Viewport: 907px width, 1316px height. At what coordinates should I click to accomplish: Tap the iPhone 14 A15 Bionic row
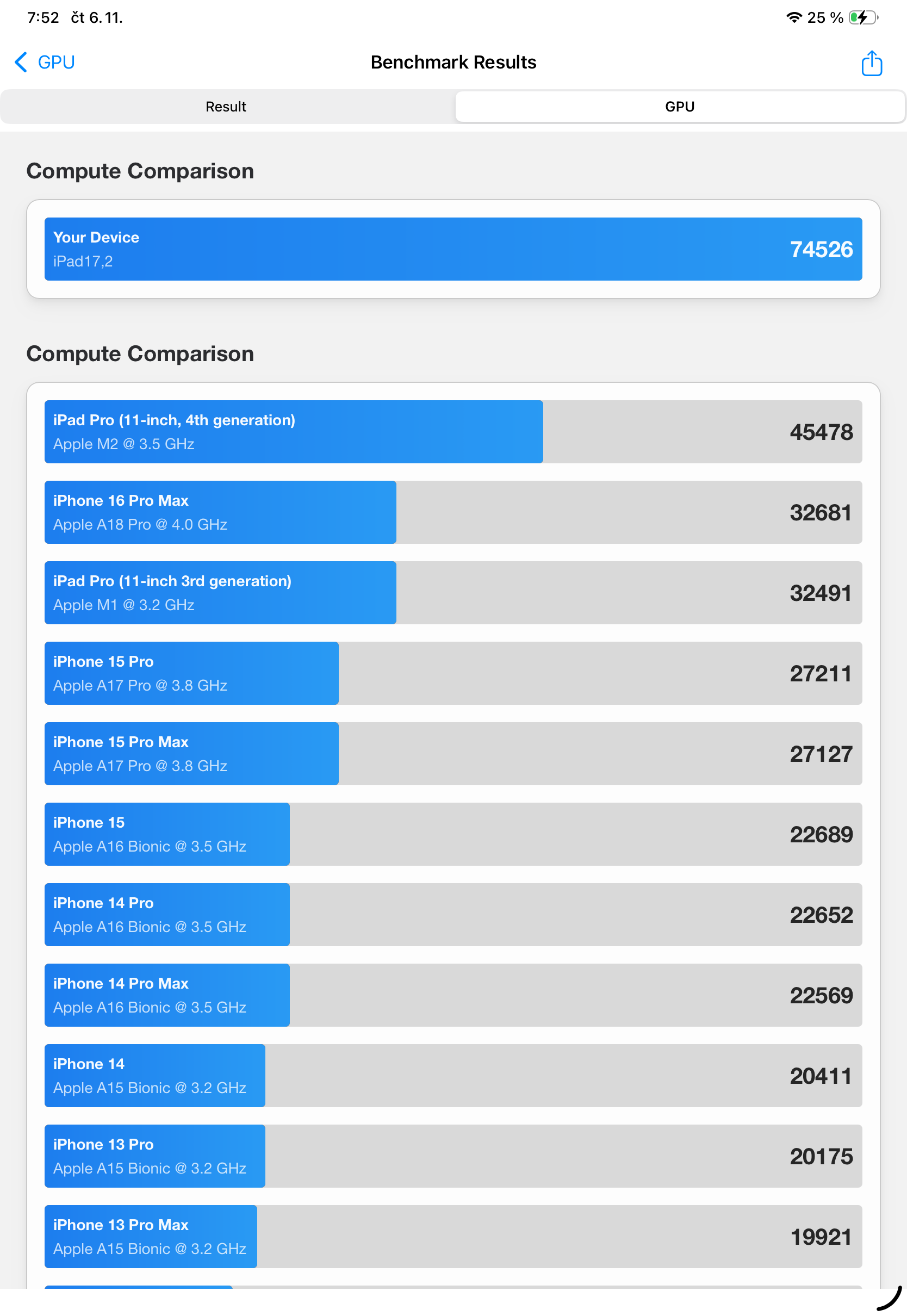453,1076
